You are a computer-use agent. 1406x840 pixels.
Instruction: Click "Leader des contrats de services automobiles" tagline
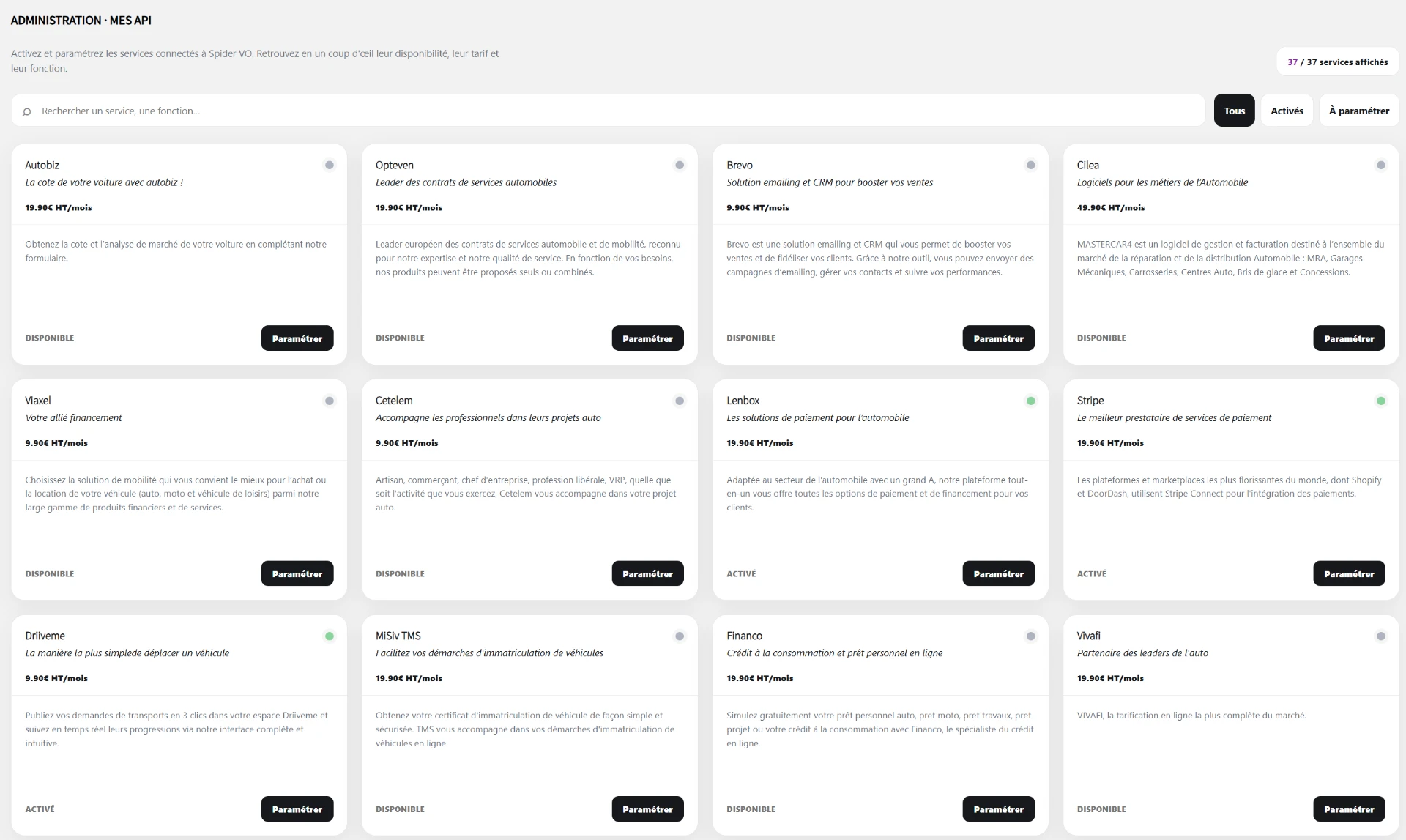point(466,182)
